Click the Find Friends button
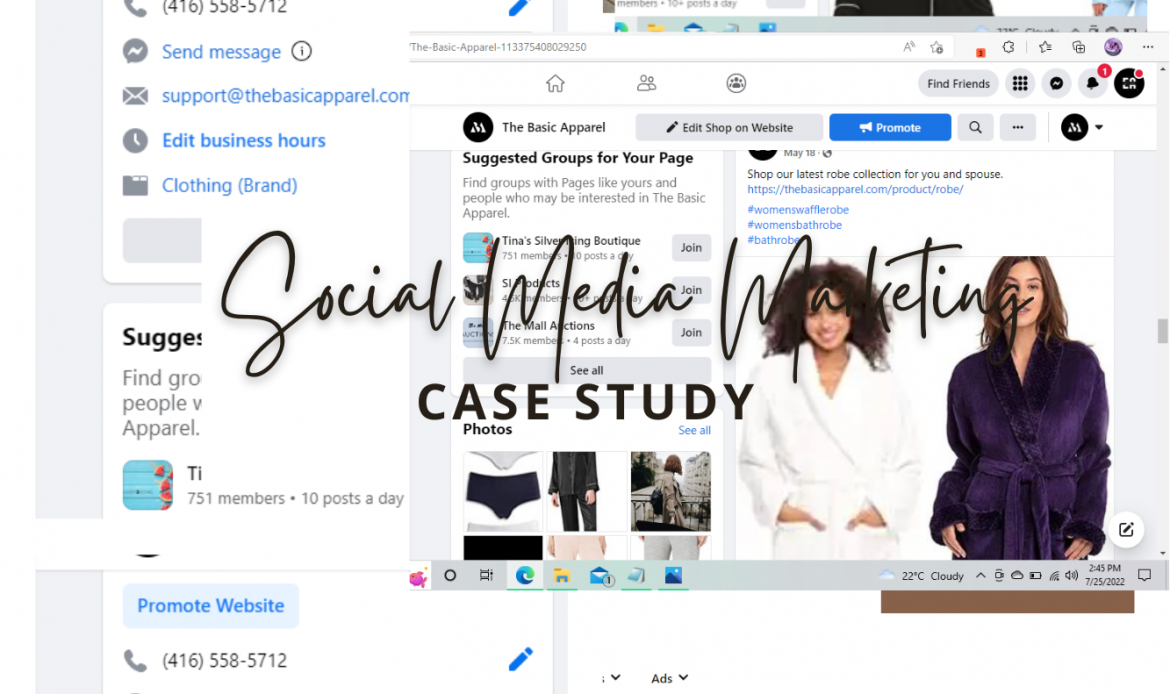This screenshot has width=1170, height=694. 958,84
